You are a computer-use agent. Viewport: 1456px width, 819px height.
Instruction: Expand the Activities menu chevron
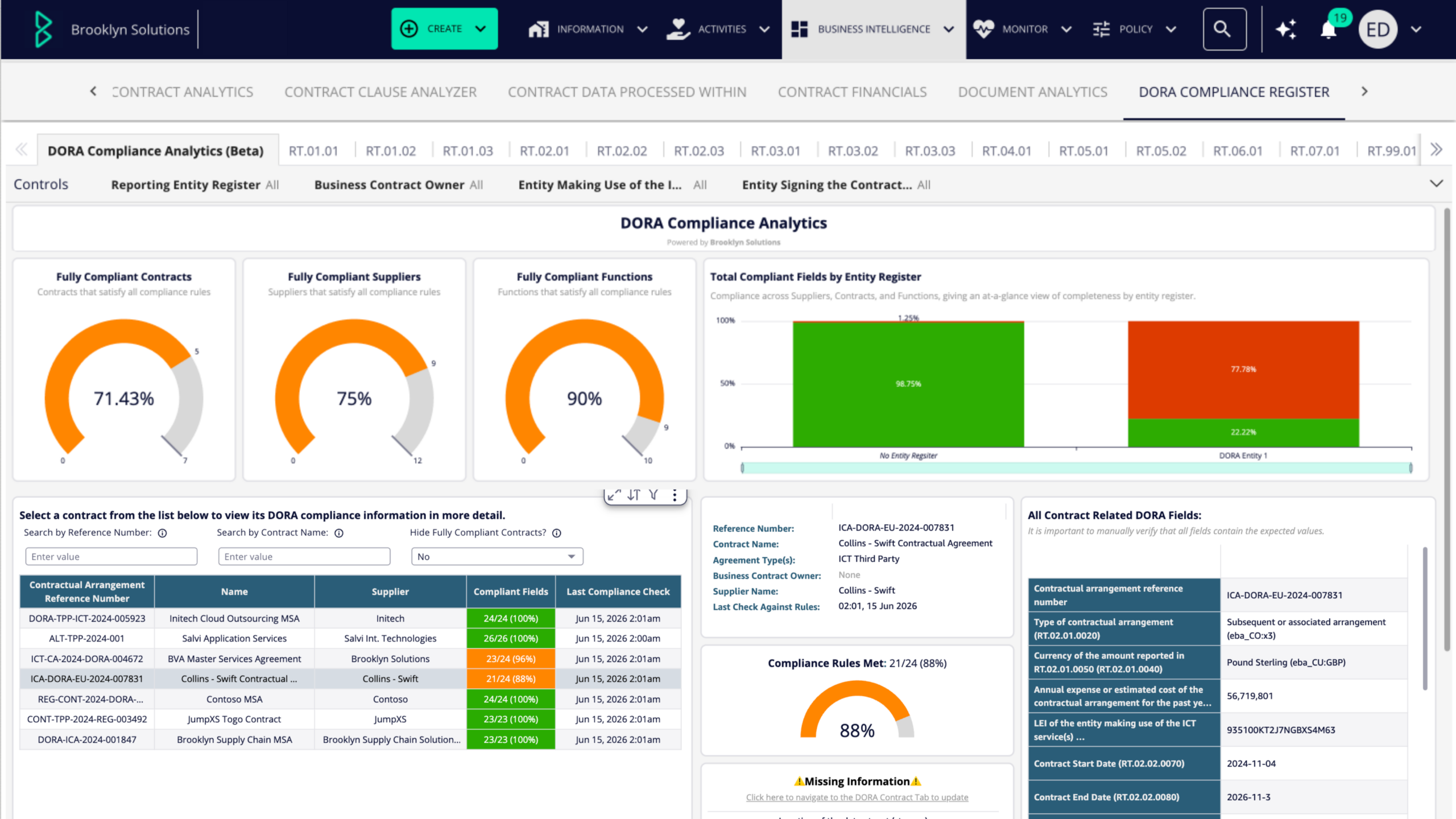[764, 29]
